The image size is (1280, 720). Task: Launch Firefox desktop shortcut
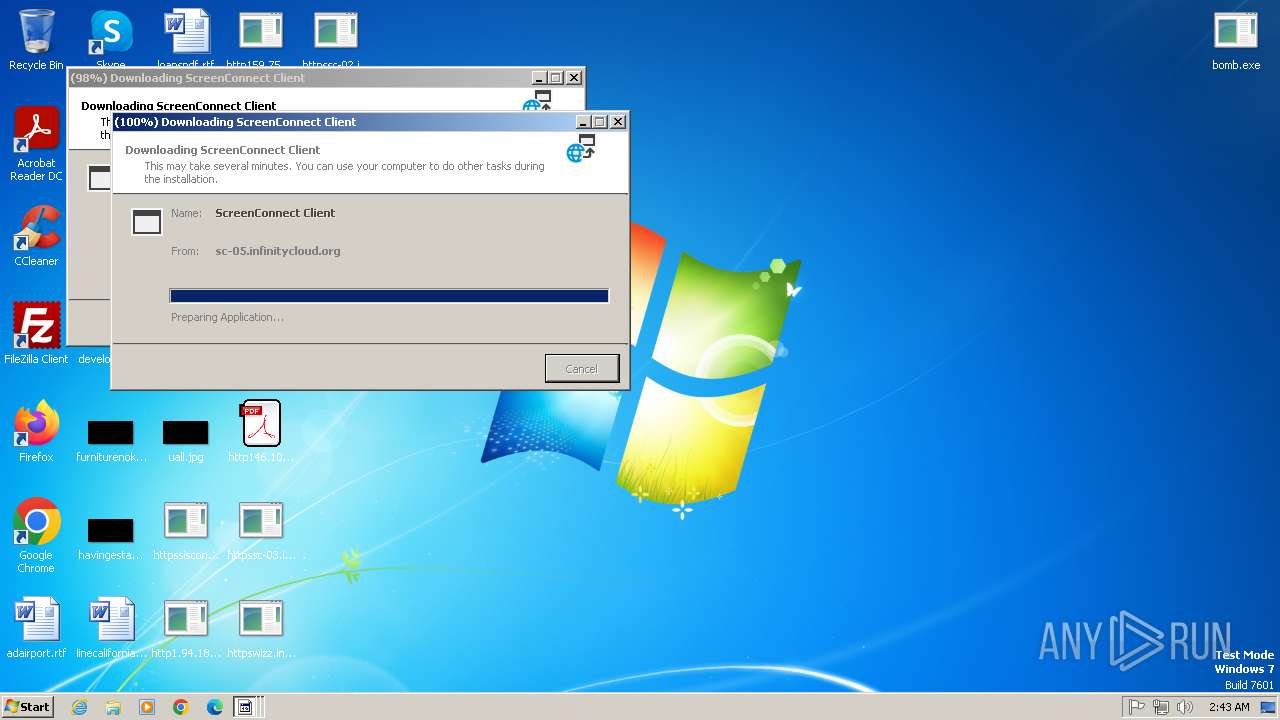36,432
